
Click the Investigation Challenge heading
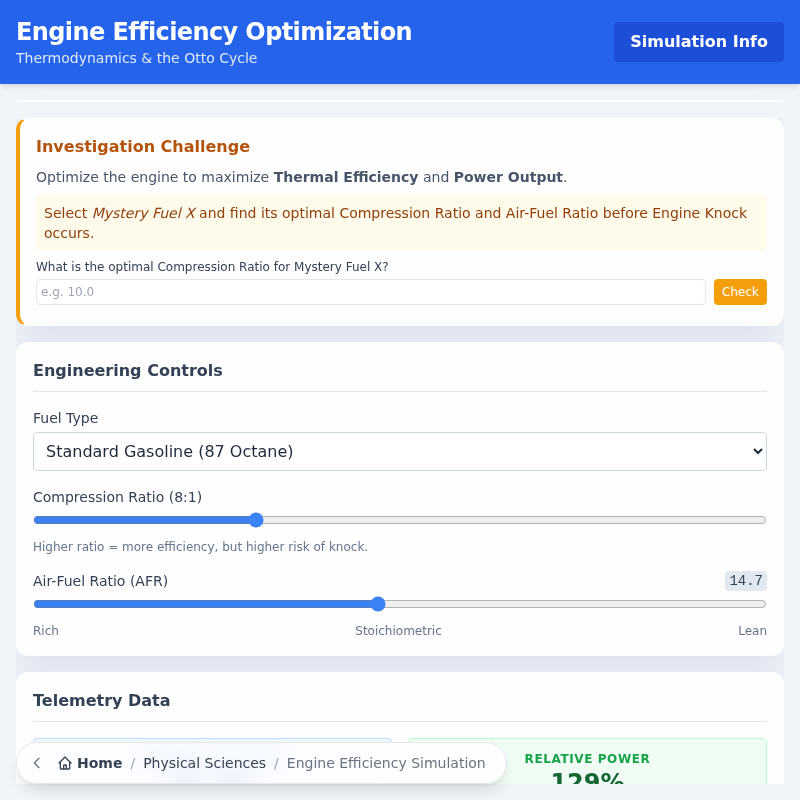tap(143, 146)
